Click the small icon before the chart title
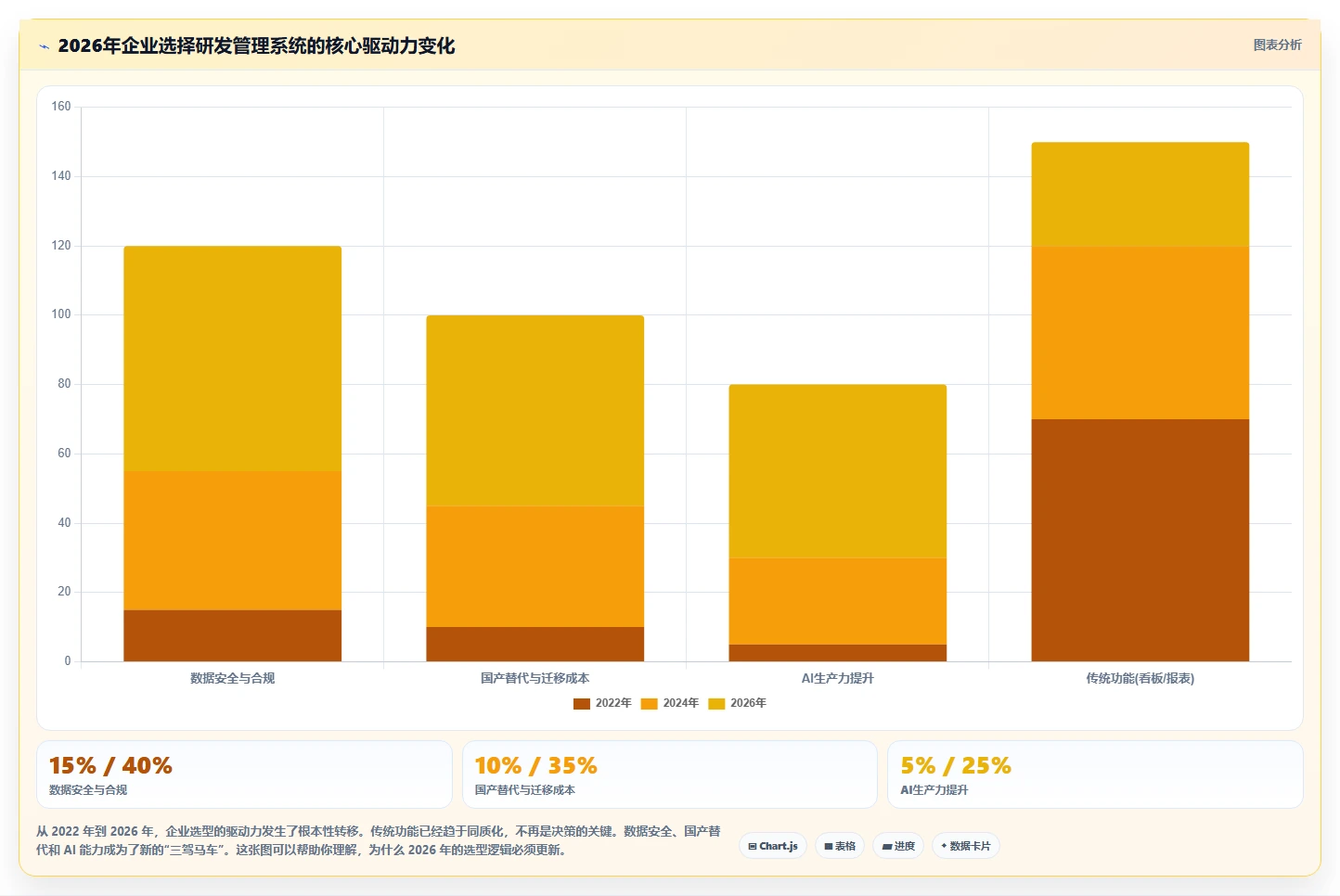The image size is (1340, 896). click(44, 46)
